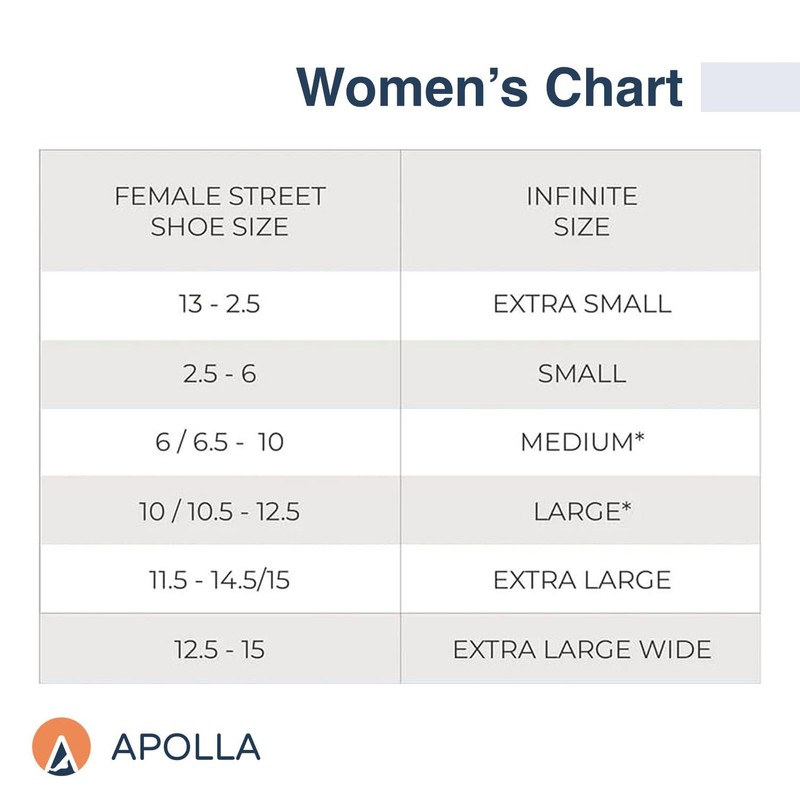
Task: Click the 12.5 - 15 shoe size cell
Action: click(220, 649)
